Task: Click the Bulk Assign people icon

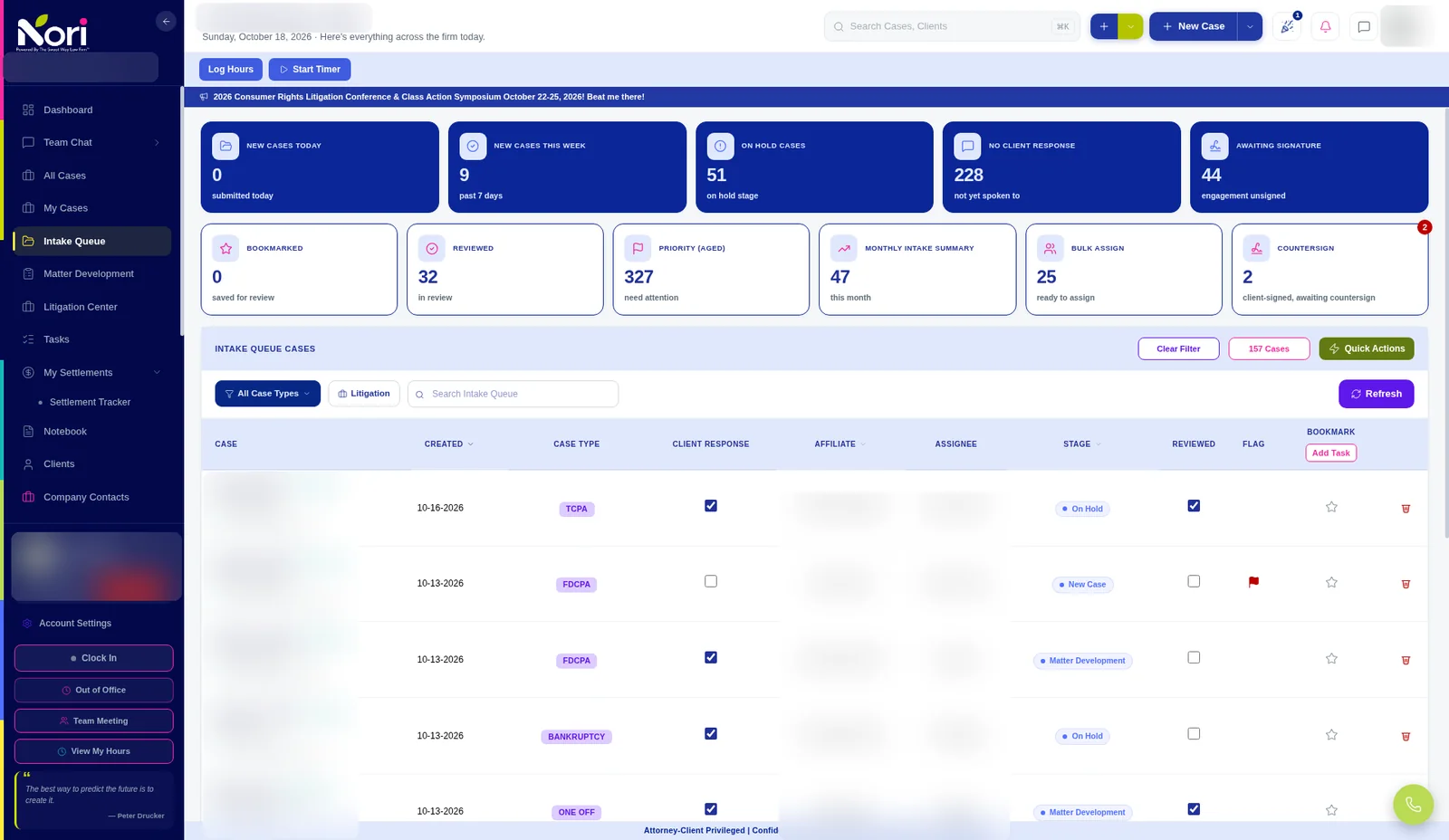Action: pos(1050,248)
